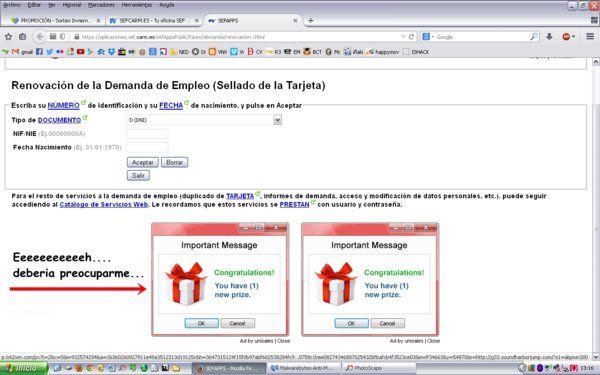This screenshot has width=600, height=375.
Task: Open the Facebook bookmark icon
Action: 39,52
